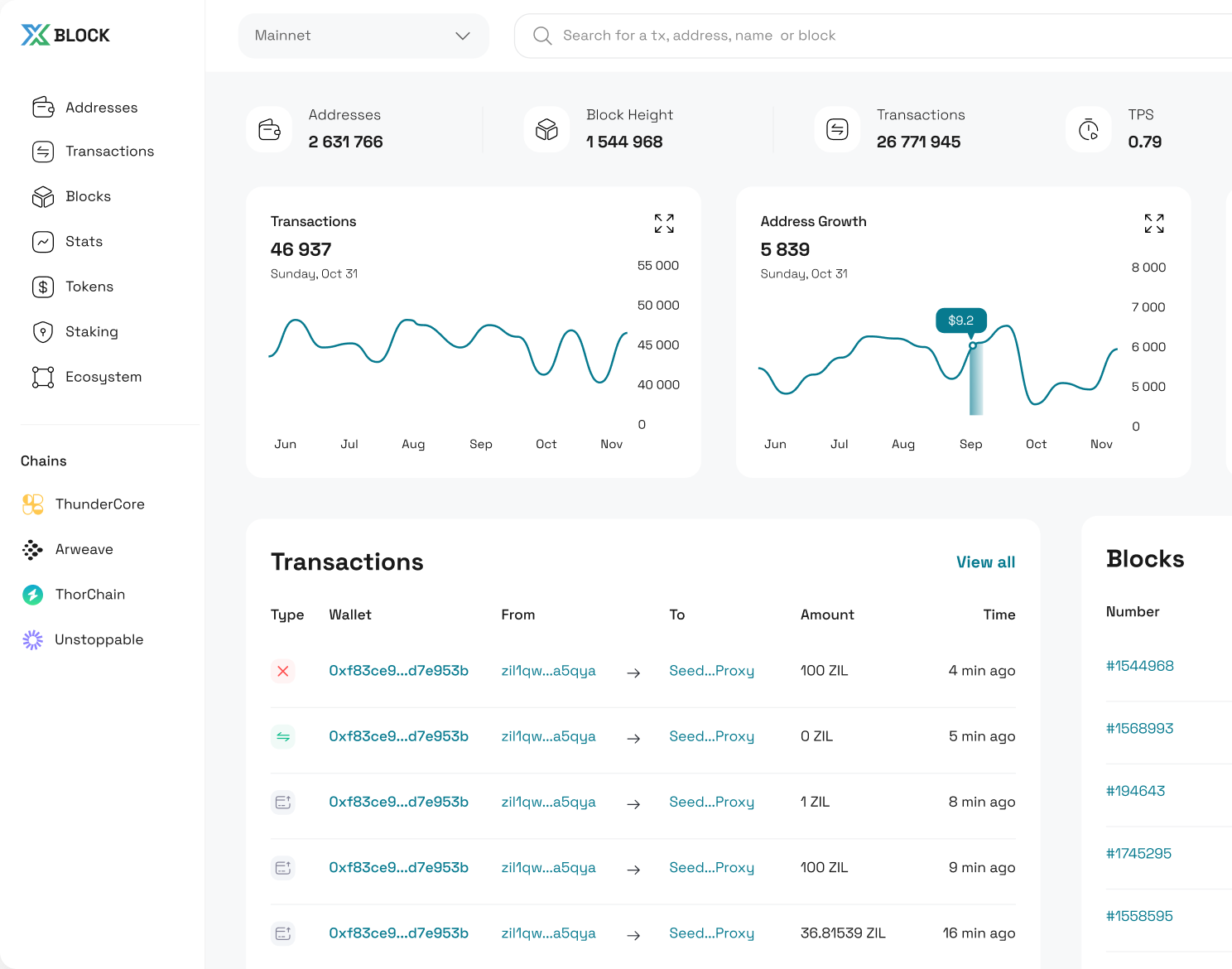Click the Number column header in Blocks

click(x=1133, y=612)
